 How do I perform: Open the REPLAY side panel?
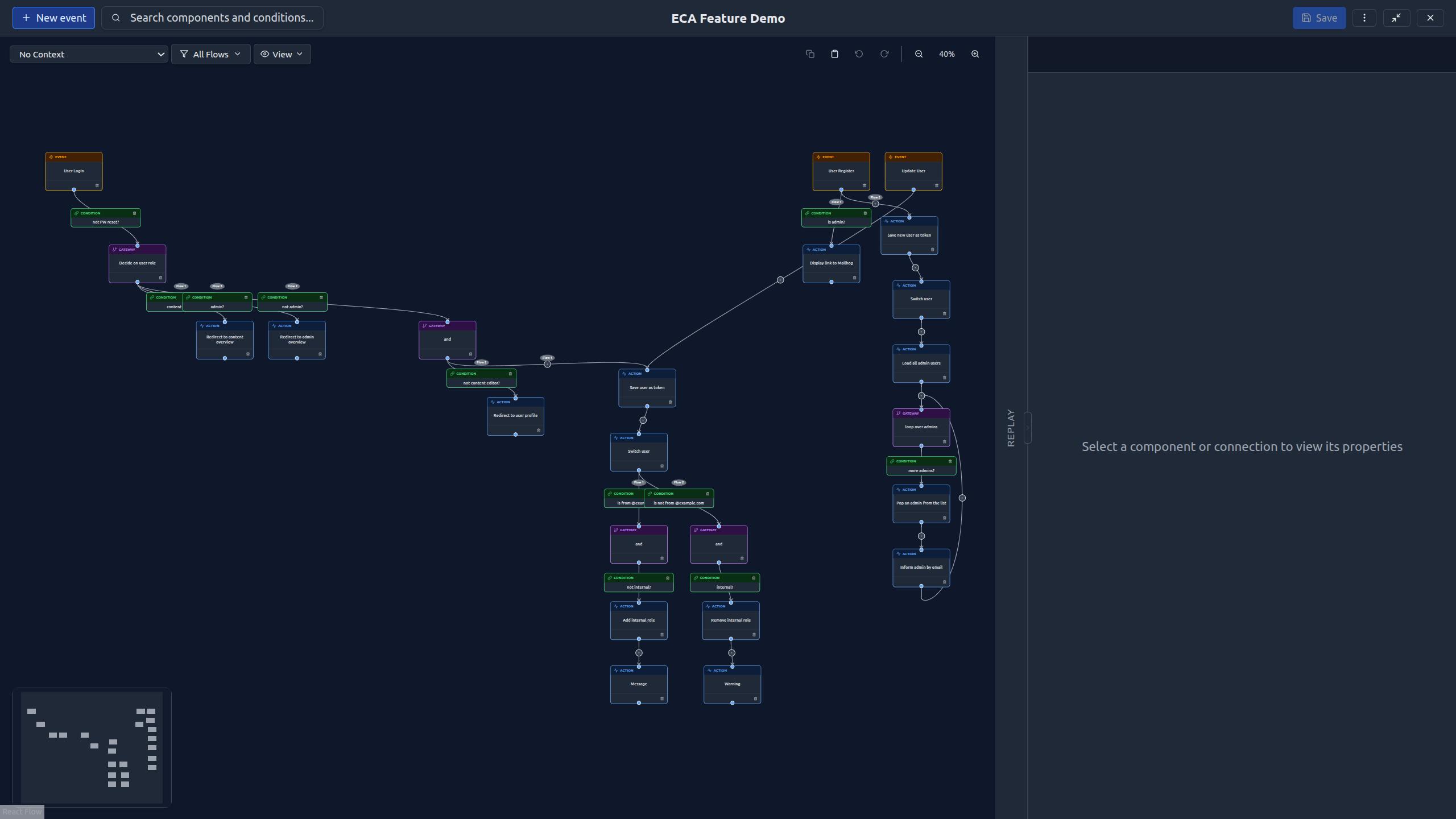pos(1011,428)
